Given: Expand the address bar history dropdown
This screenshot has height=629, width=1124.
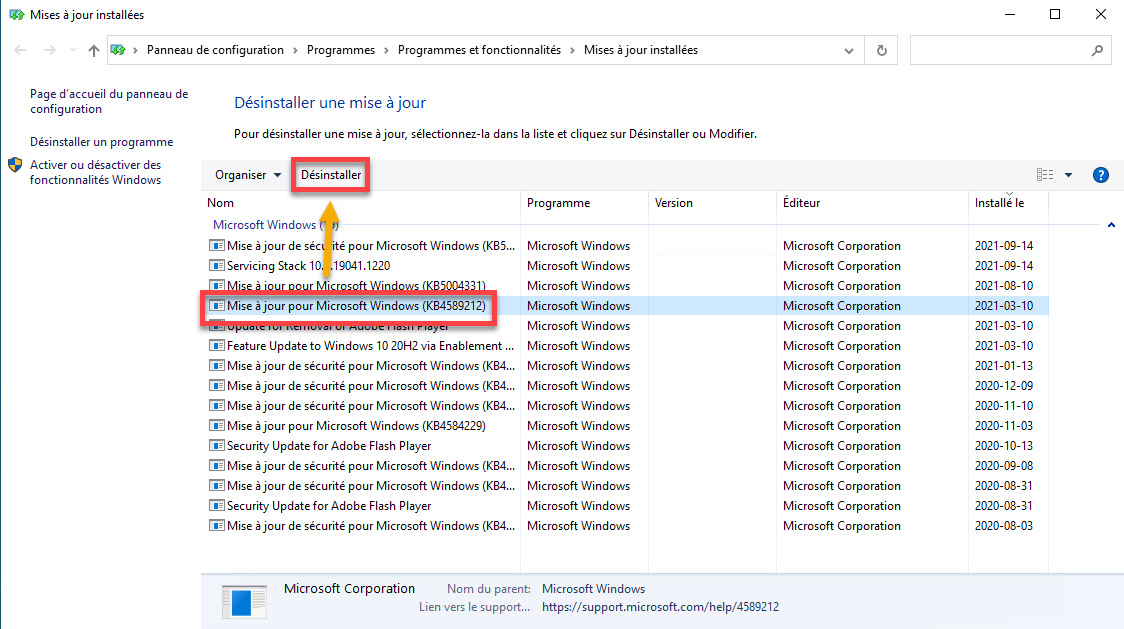Looking at the screenshot, I should [x=849, y=51].
